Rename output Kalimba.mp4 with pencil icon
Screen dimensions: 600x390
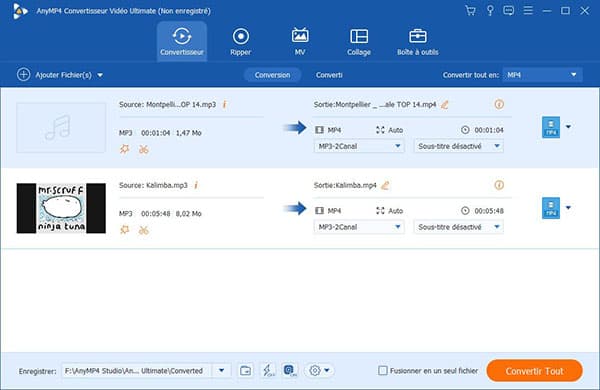coord(385,185)
